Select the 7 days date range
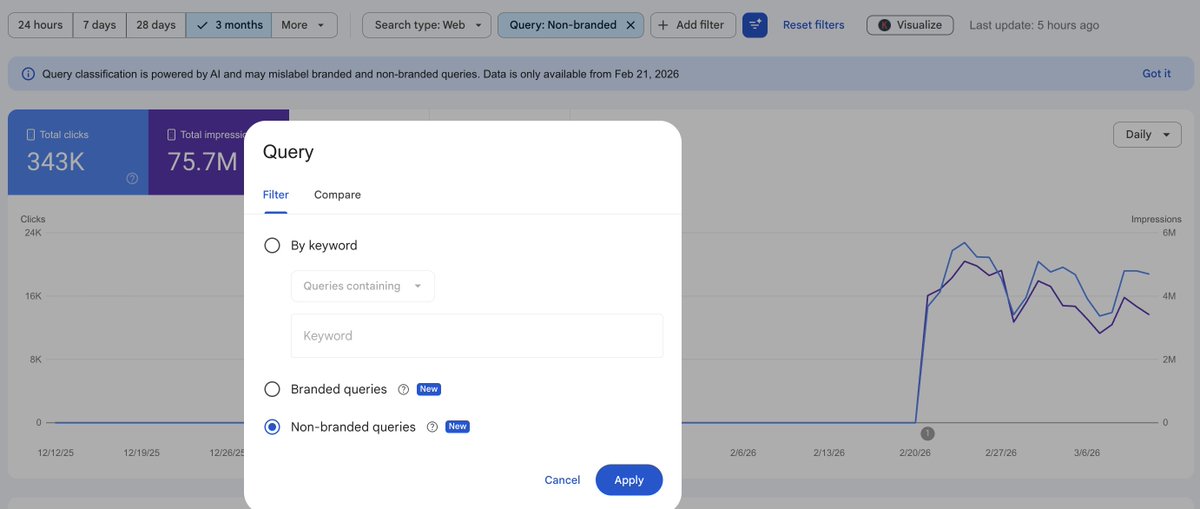The width and height of the screenshot is (1200, 509). click(99, 25)
